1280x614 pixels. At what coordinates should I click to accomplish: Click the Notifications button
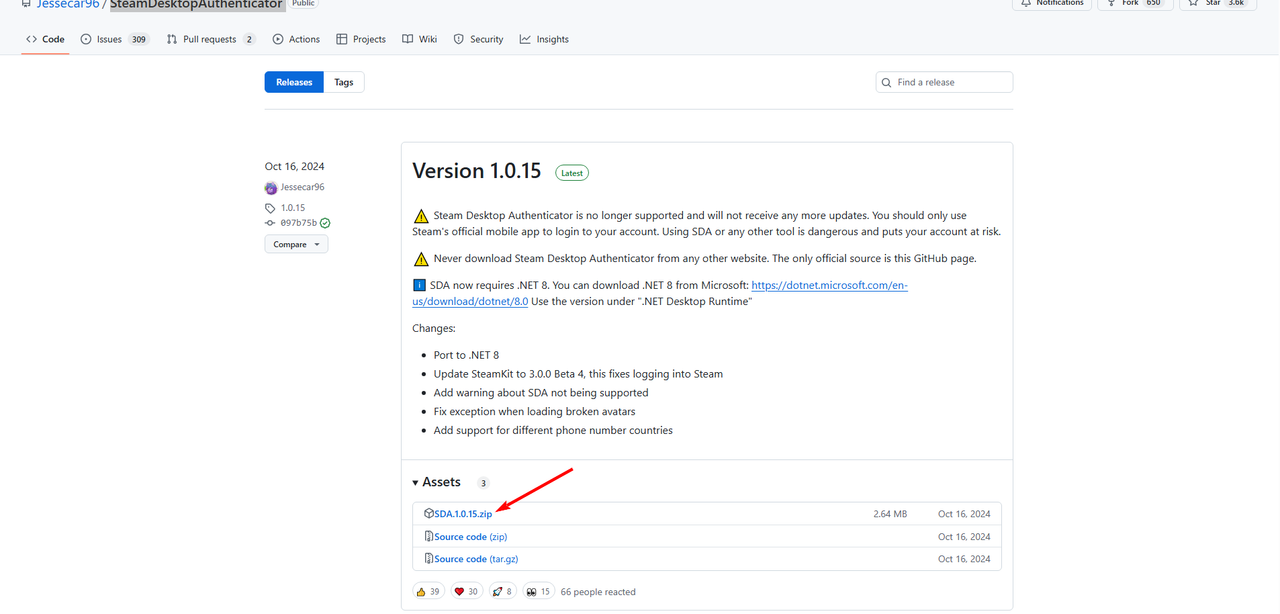click(x=1051, y=4)
